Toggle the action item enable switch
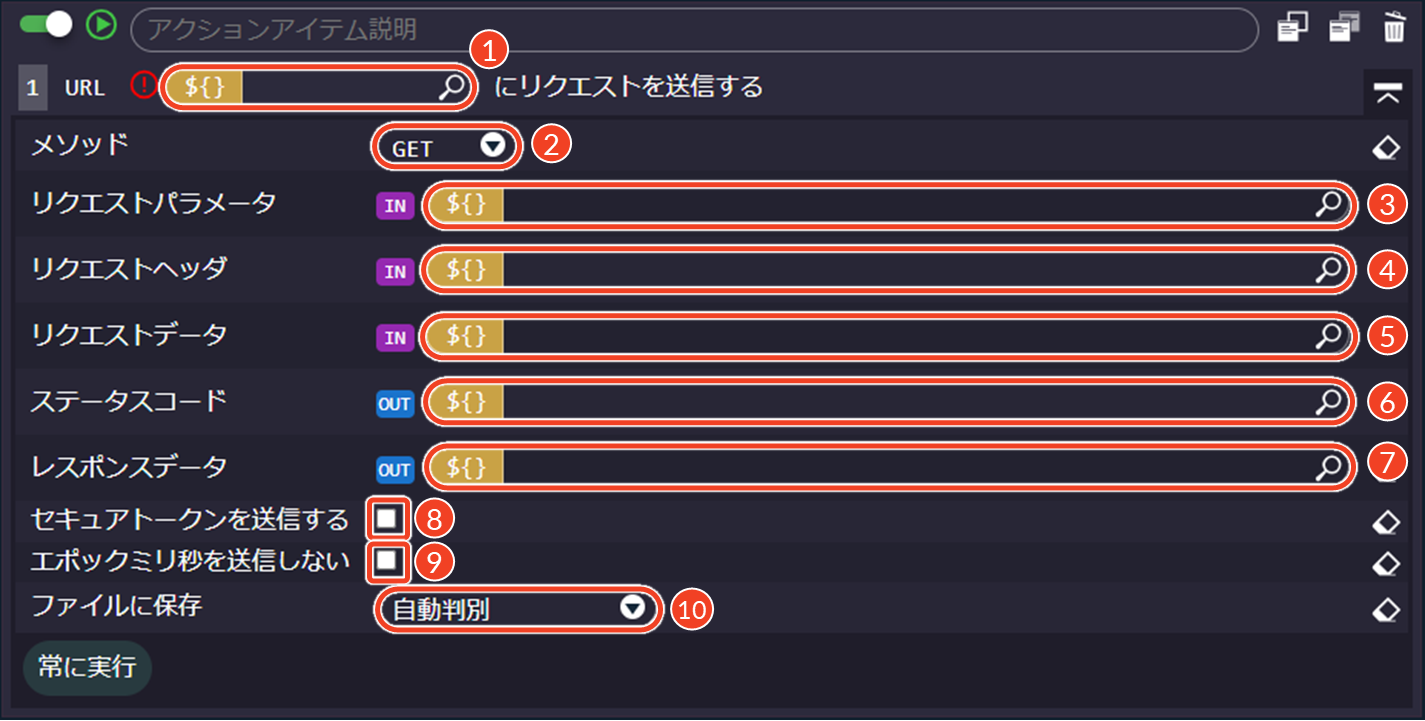The height and width of the screenshot is (721, 1425). point(46,26)
